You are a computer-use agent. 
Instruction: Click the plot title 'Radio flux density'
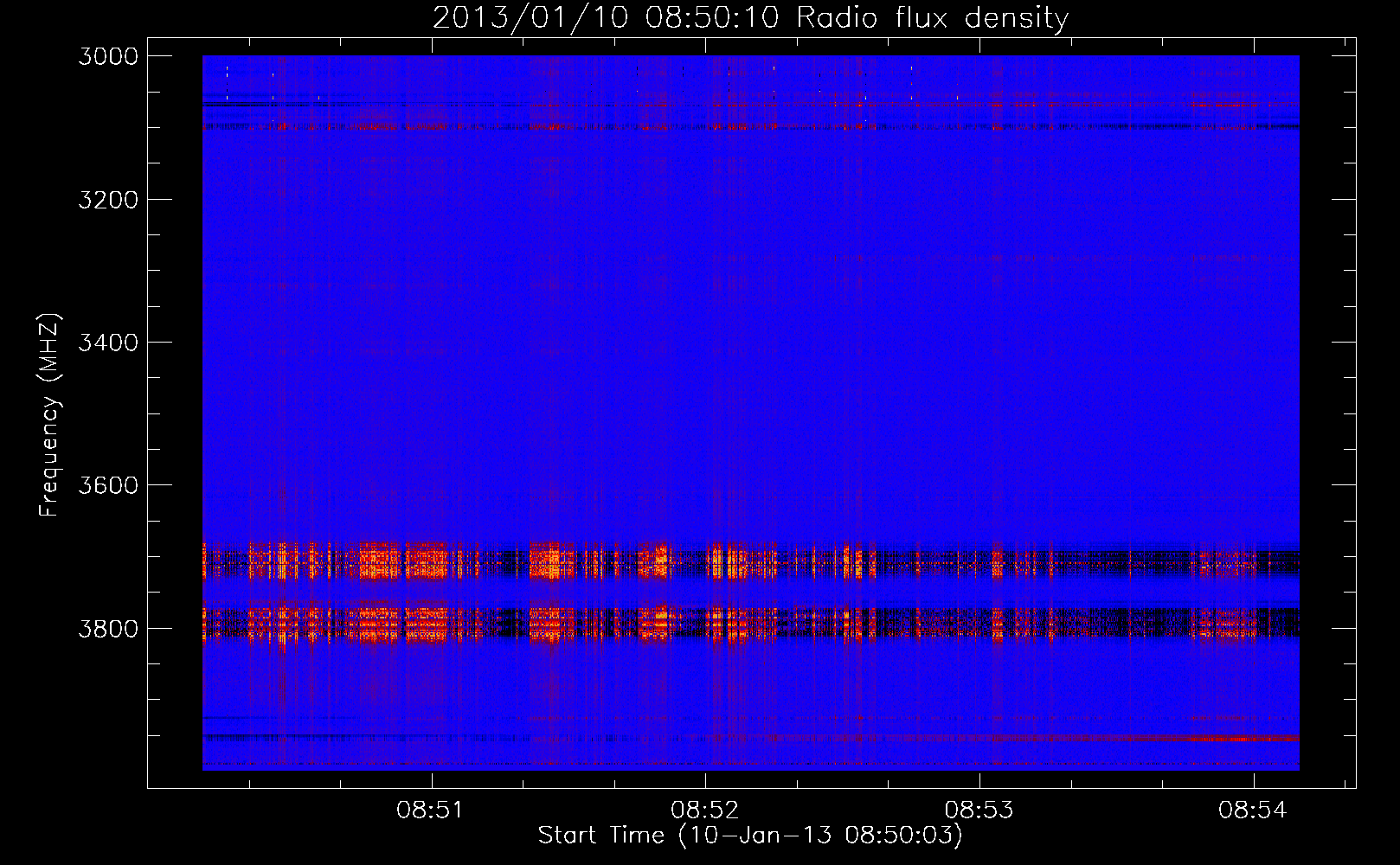click(x=932, y=18)
